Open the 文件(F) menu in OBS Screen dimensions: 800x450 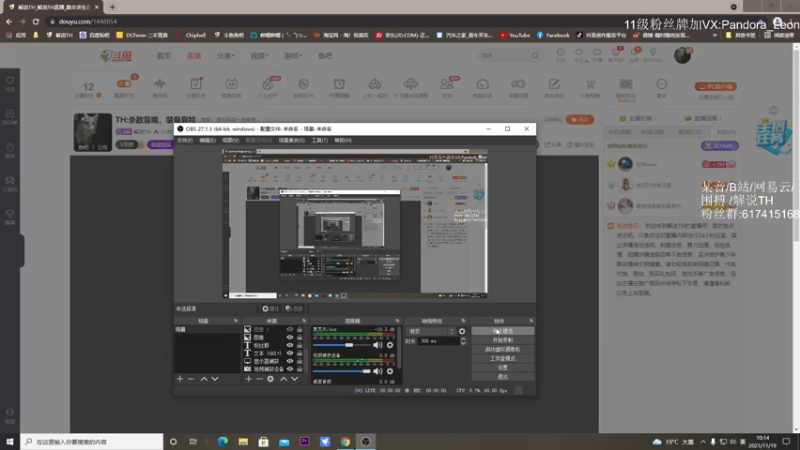(185, 140)
